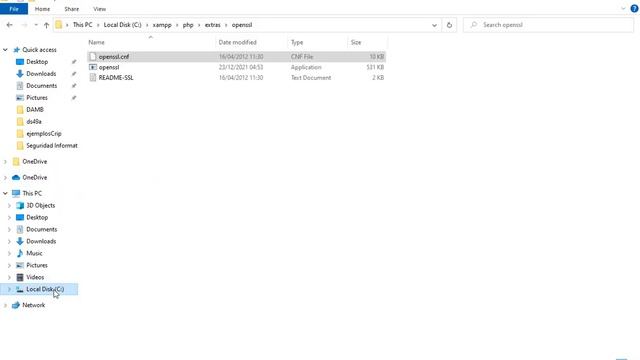
Task: Open address bar history dropdown
Action: pos(434,25)
